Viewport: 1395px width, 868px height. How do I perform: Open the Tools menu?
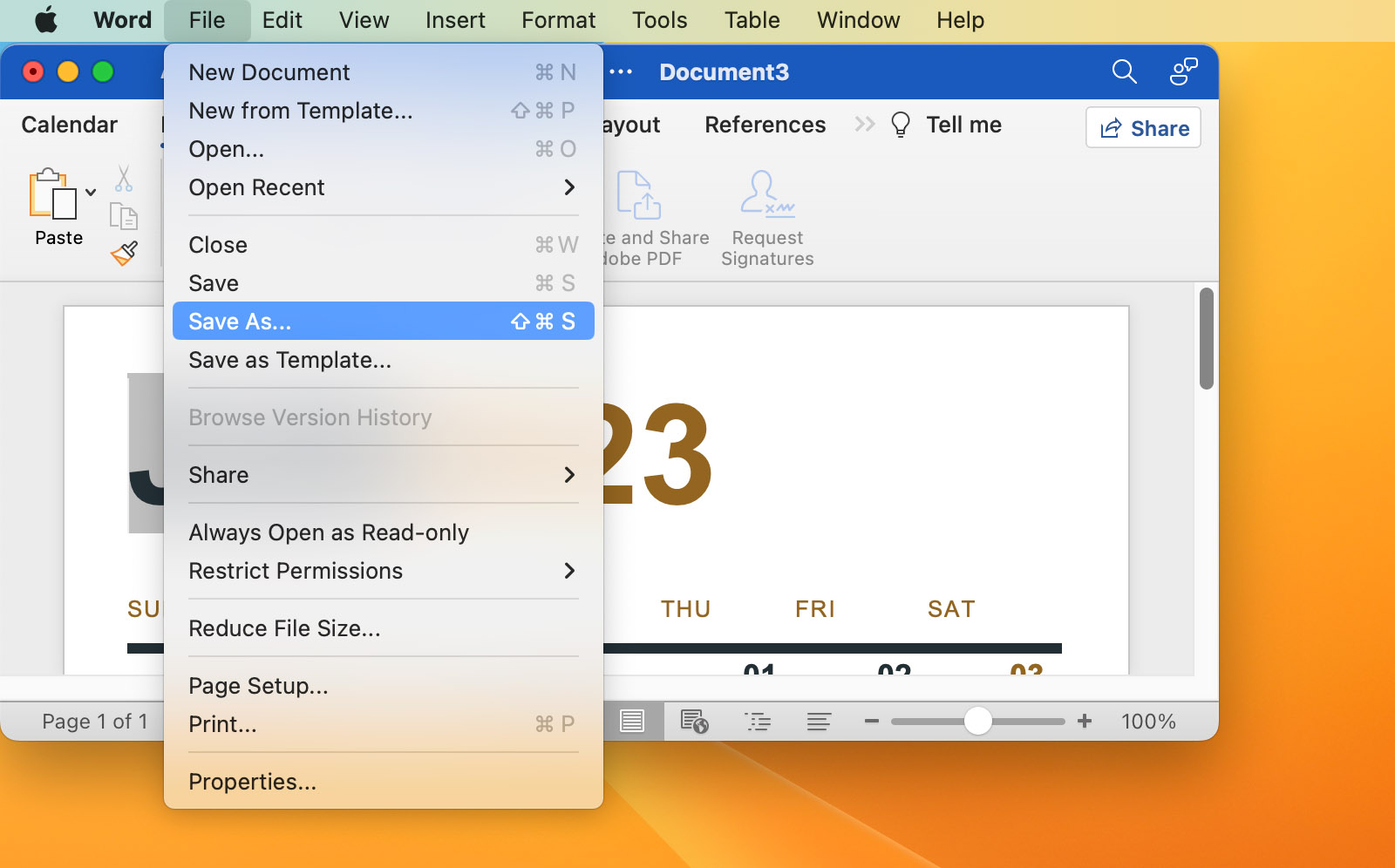(659, 20)
